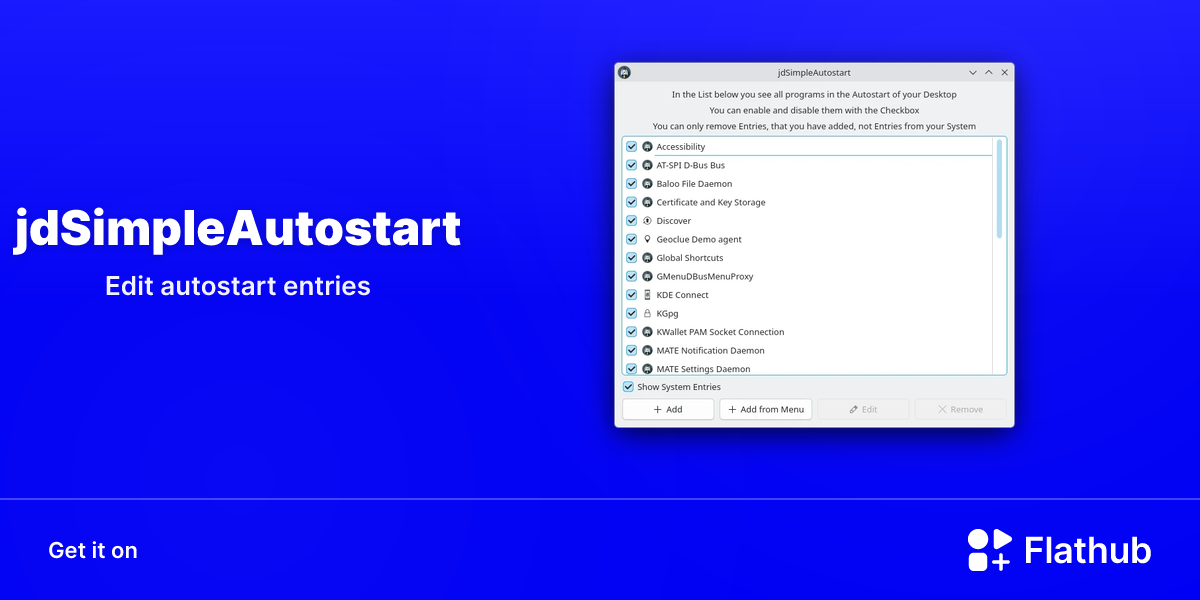This screenshot has width=1200, height=600.
Task: Select the MATE Notification Daemon text
Action: click(711, 350)
